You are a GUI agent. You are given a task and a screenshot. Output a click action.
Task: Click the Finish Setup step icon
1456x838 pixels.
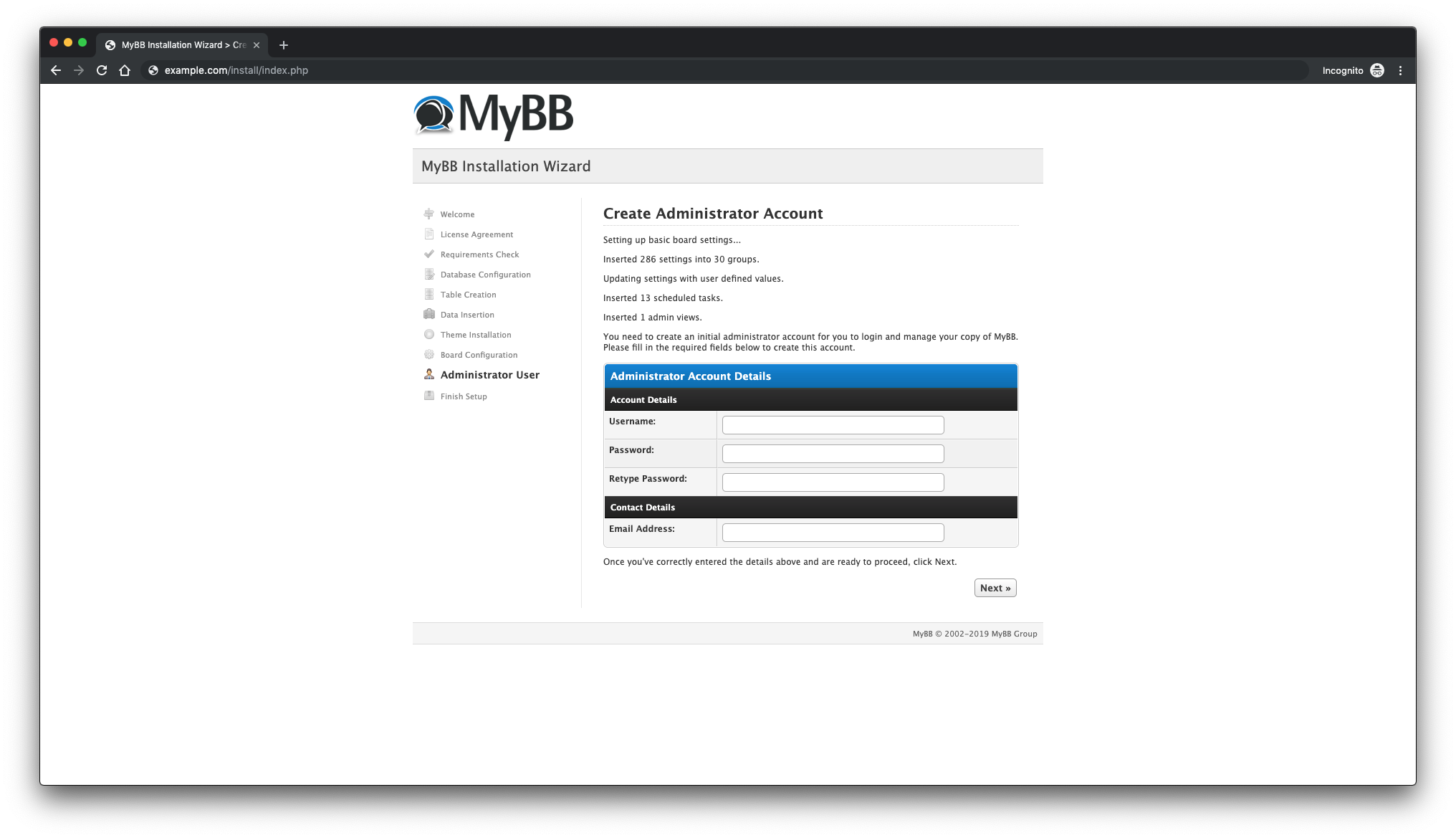tap(428, 395)
